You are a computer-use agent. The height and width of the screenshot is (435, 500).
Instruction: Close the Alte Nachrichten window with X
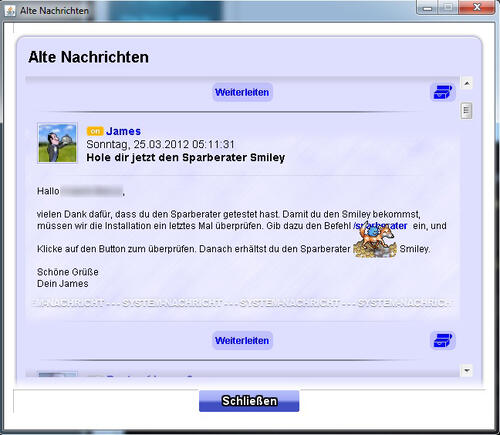[477, 7]
